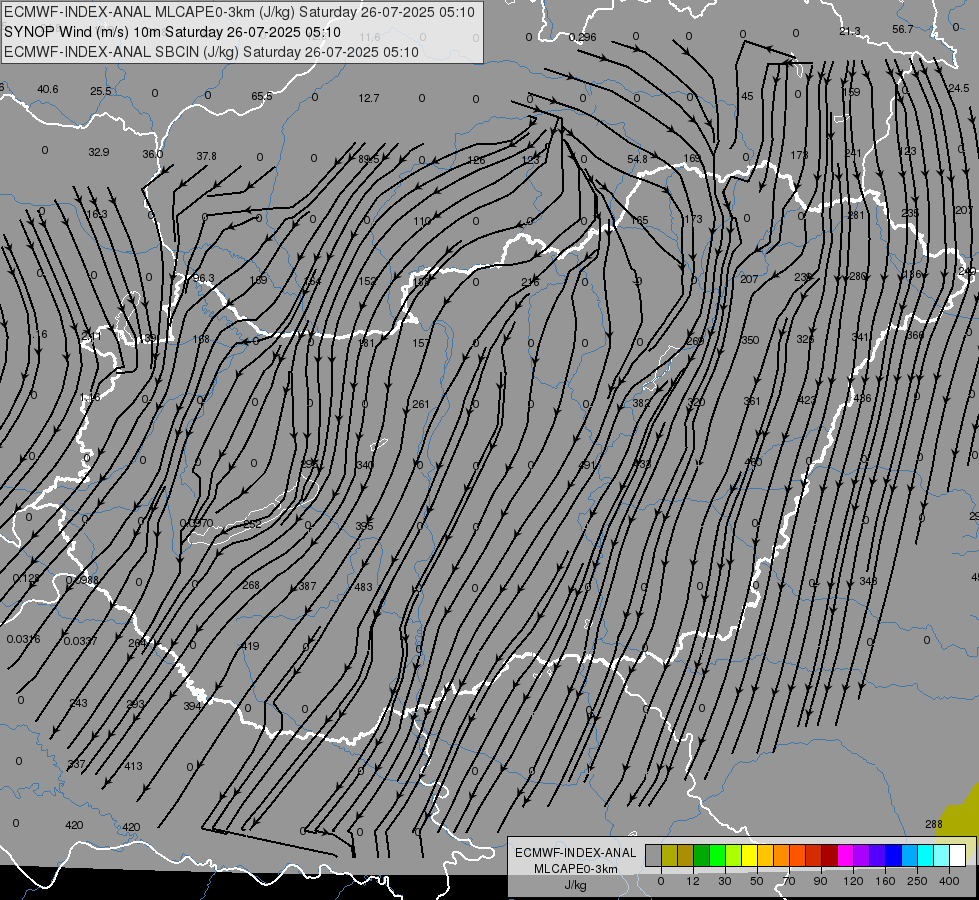Screen dimensions: 979x900
Task: Click the map value 56.7
Action: pos(902,29)
